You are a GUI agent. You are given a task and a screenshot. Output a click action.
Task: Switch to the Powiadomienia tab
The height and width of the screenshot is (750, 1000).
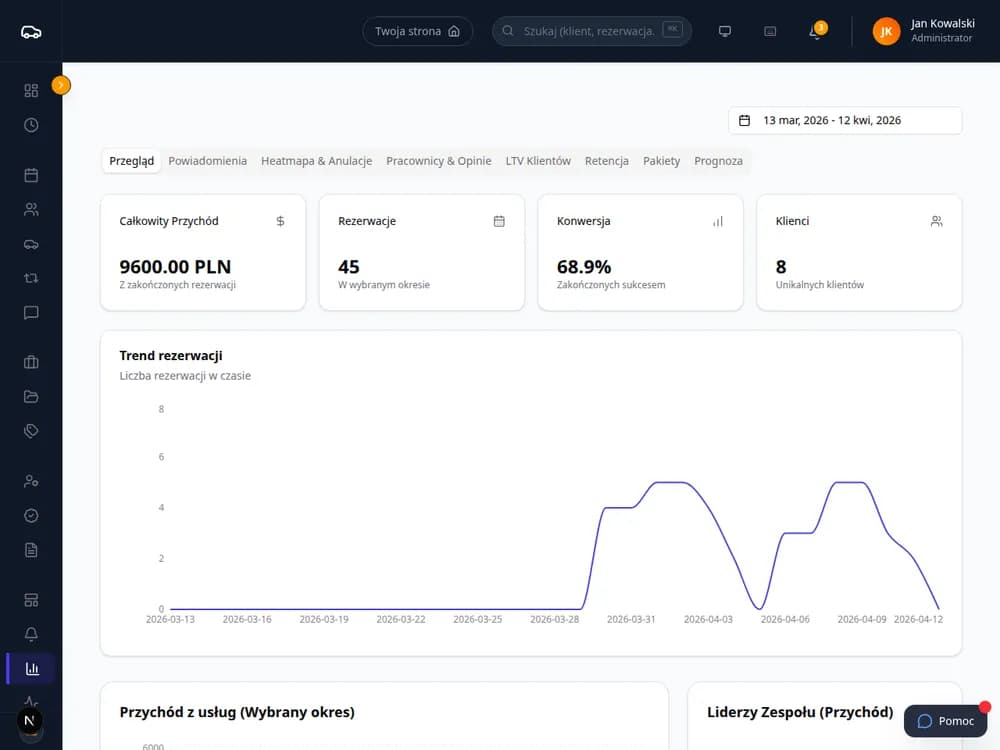[207, 161]
